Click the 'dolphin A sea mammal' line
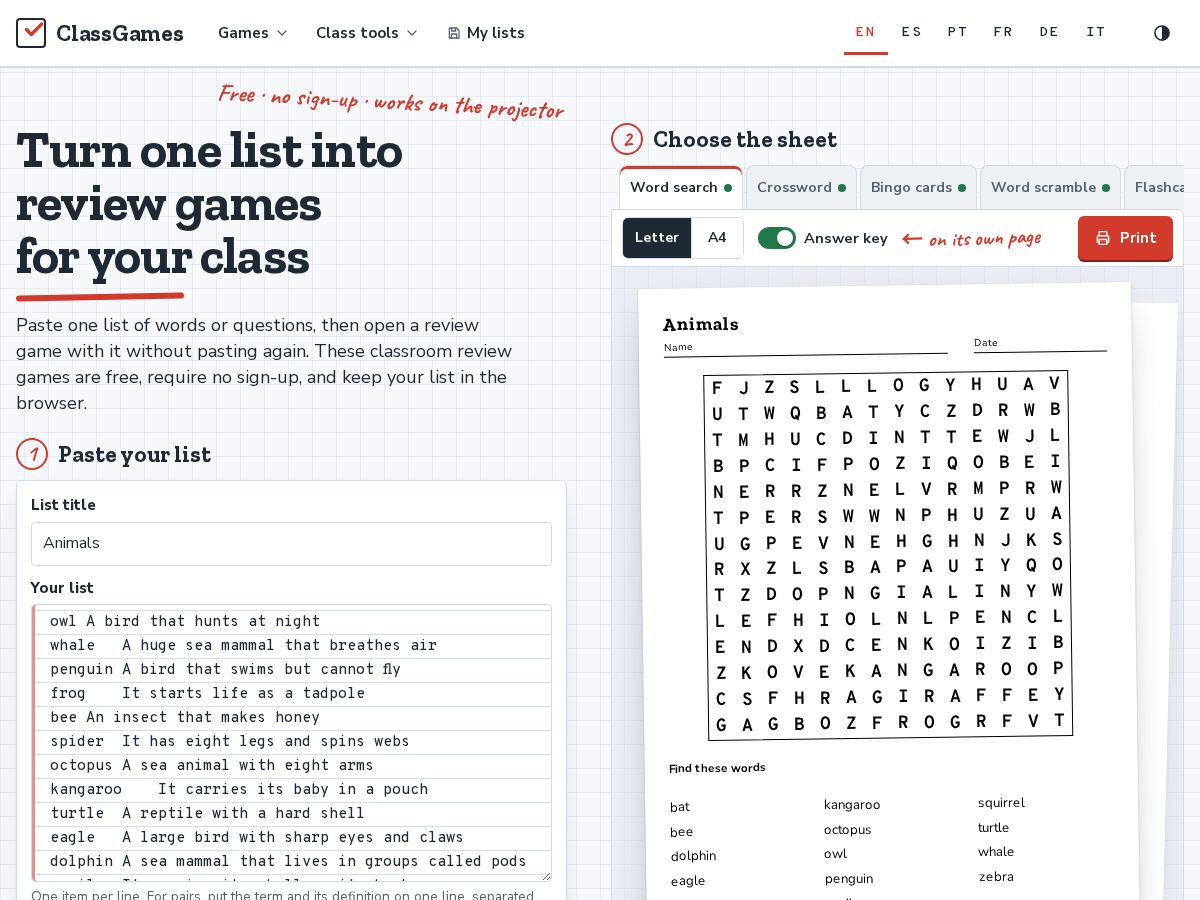This screenshot has width=1200, height=900. [288, 861]
